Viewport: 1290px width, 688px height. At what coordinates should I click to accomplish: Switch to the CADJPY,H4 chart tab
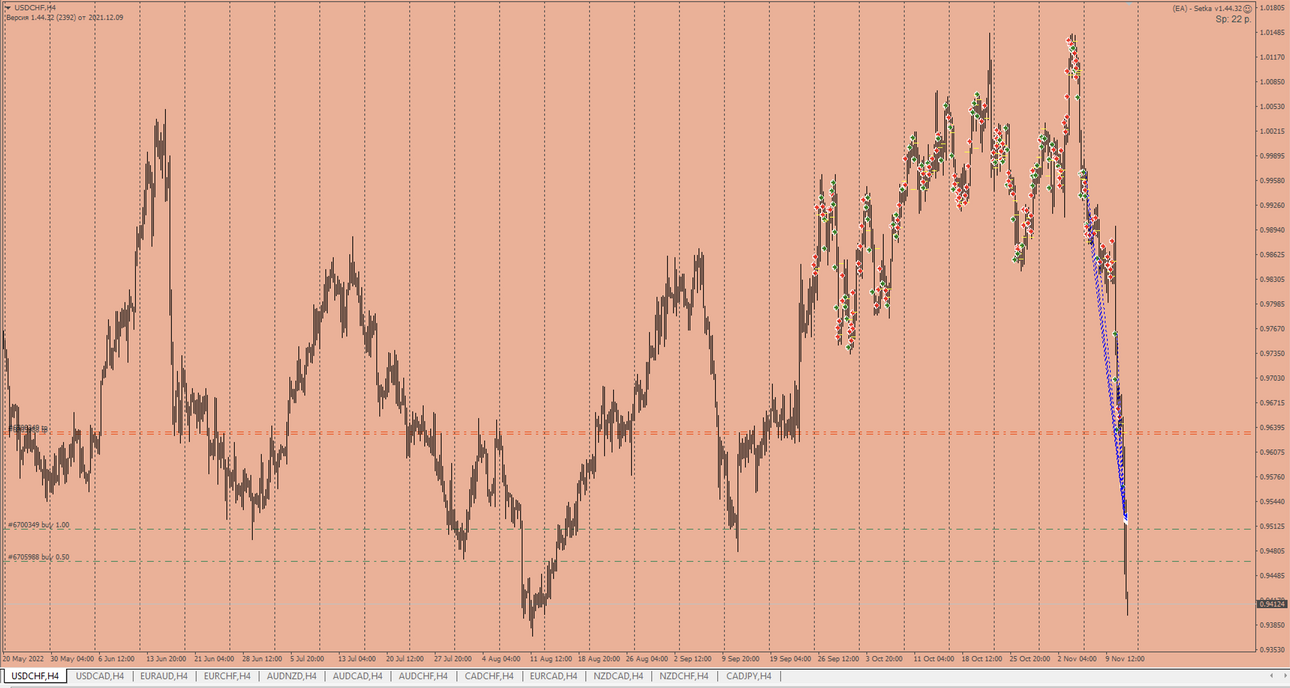coord(749,677)
